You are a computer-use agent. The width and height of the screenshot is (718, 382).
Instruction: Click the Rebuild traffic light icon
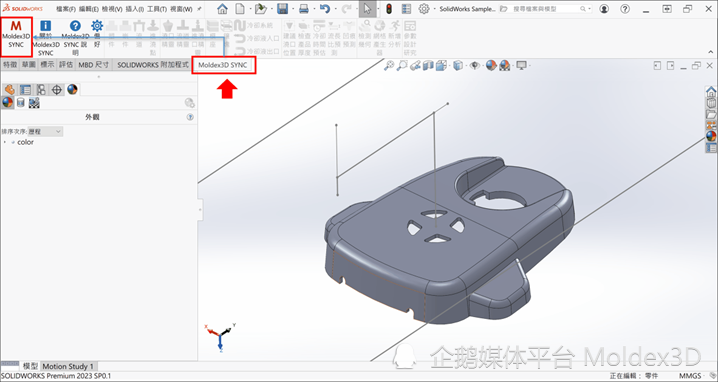(389, 9)
